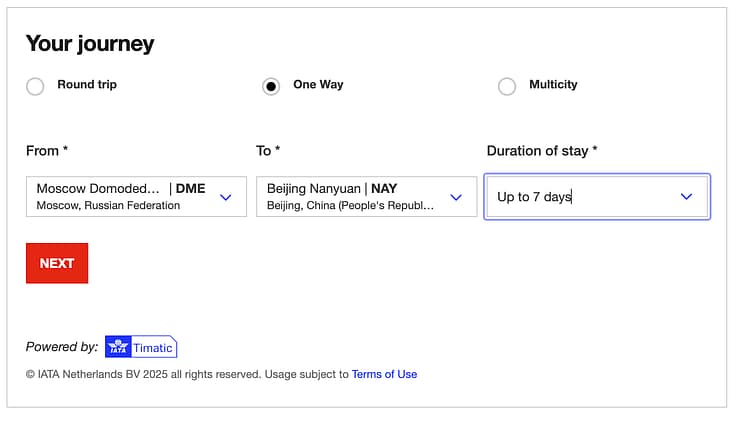The height and width of the screenshot is (422, 730).
Task: Click the "Duration of stay *" label
Action: click(542, 151)
